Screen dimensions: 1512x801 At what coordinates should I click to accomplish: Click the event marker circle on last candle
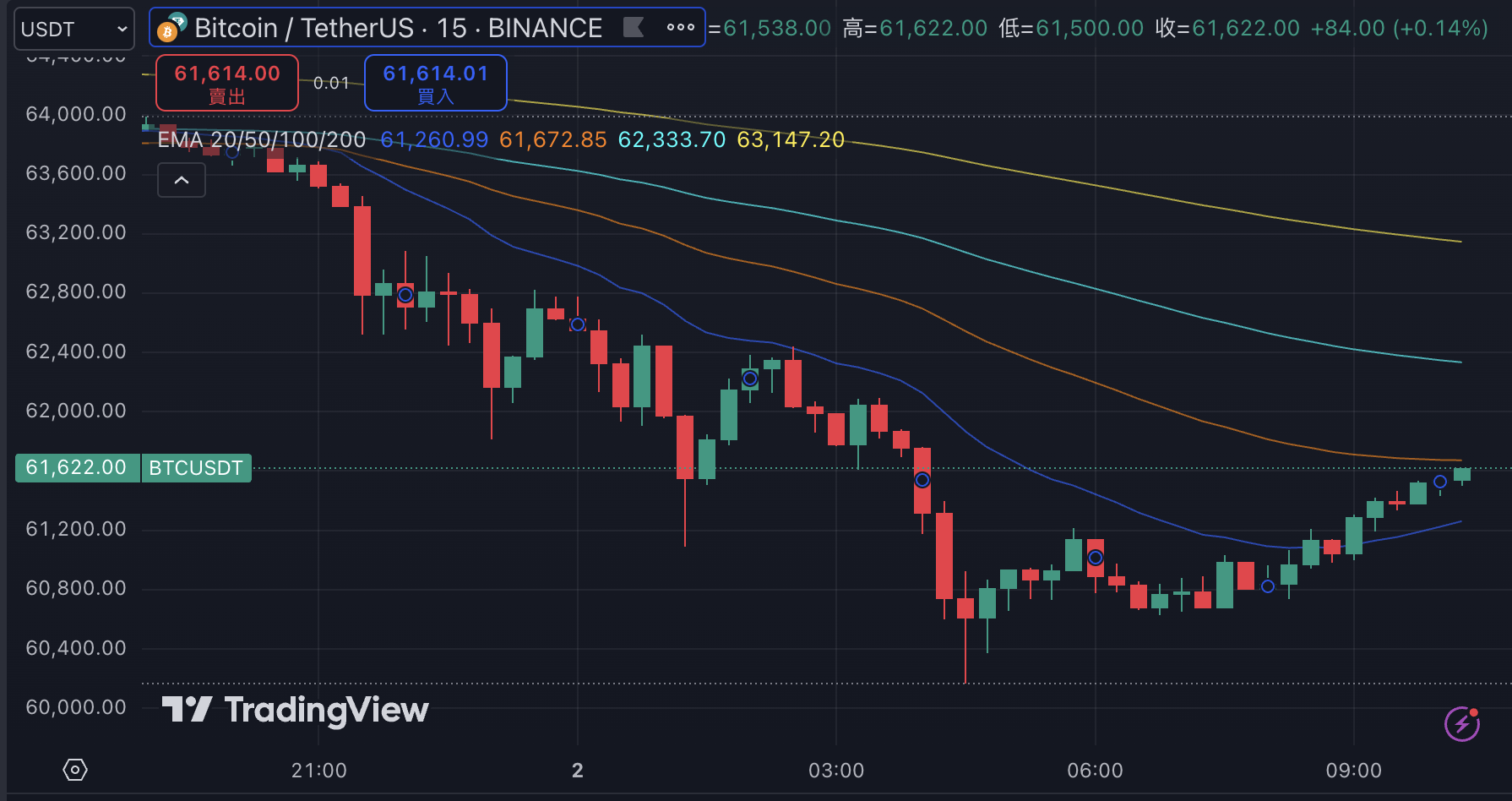click(x=1440, y=482)
